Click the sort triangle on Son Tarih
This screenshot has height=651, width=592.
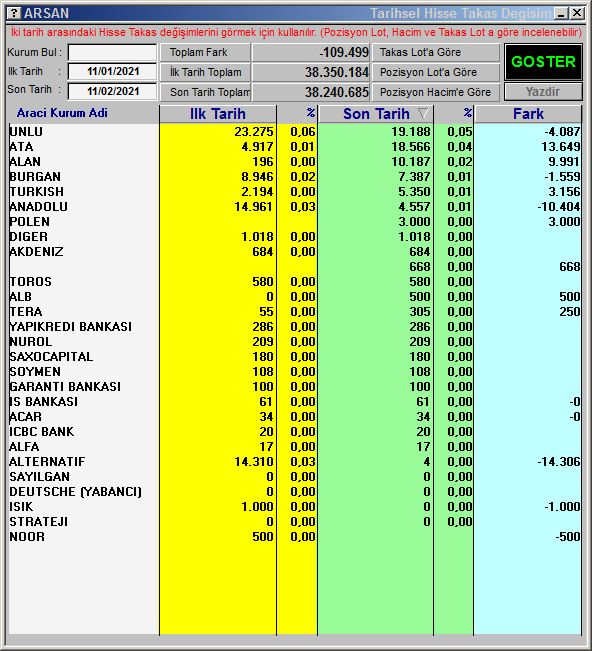(423, 113)
